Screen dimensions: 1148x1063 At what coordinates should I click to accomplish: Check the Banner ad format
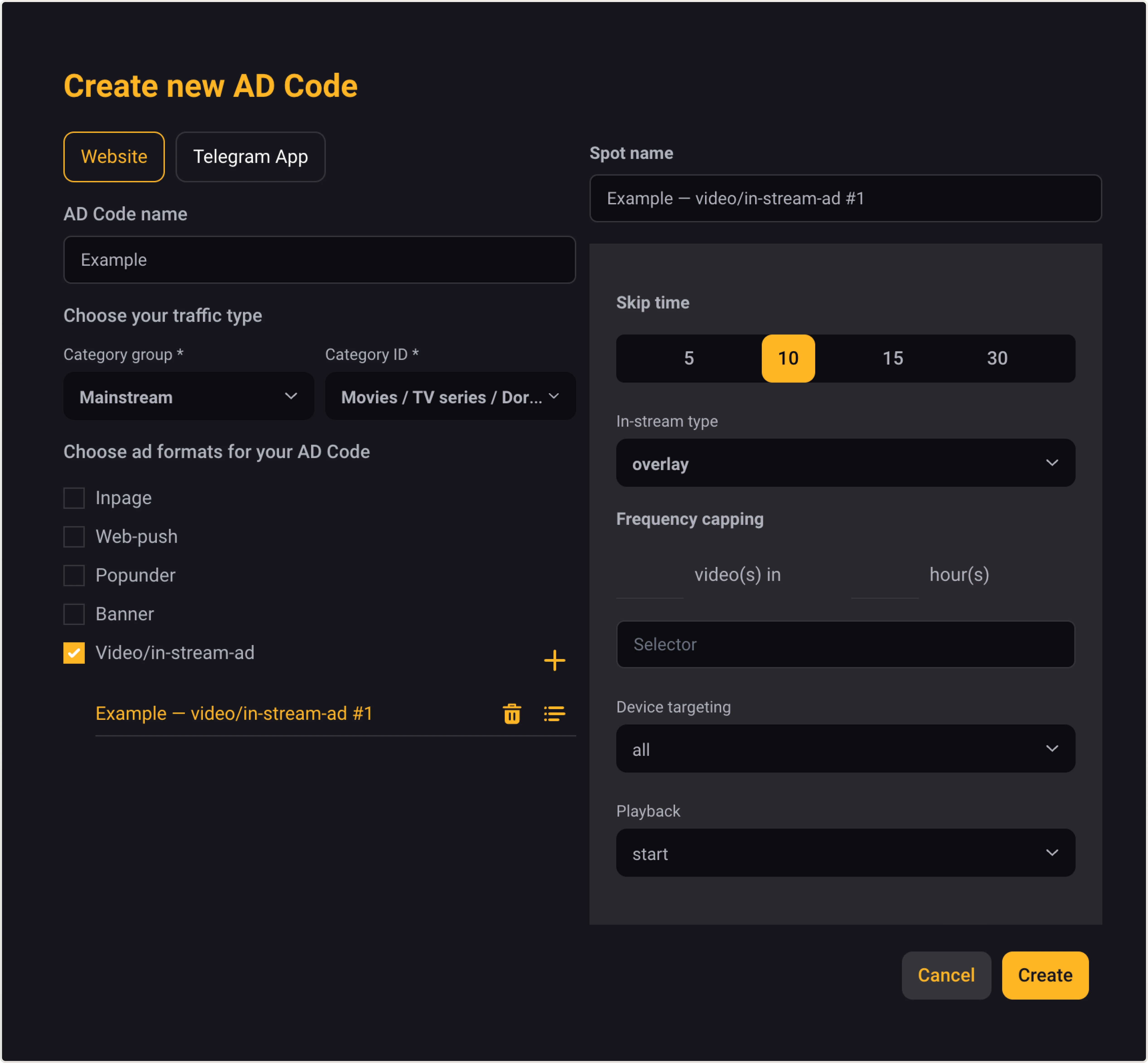point(74,614)
